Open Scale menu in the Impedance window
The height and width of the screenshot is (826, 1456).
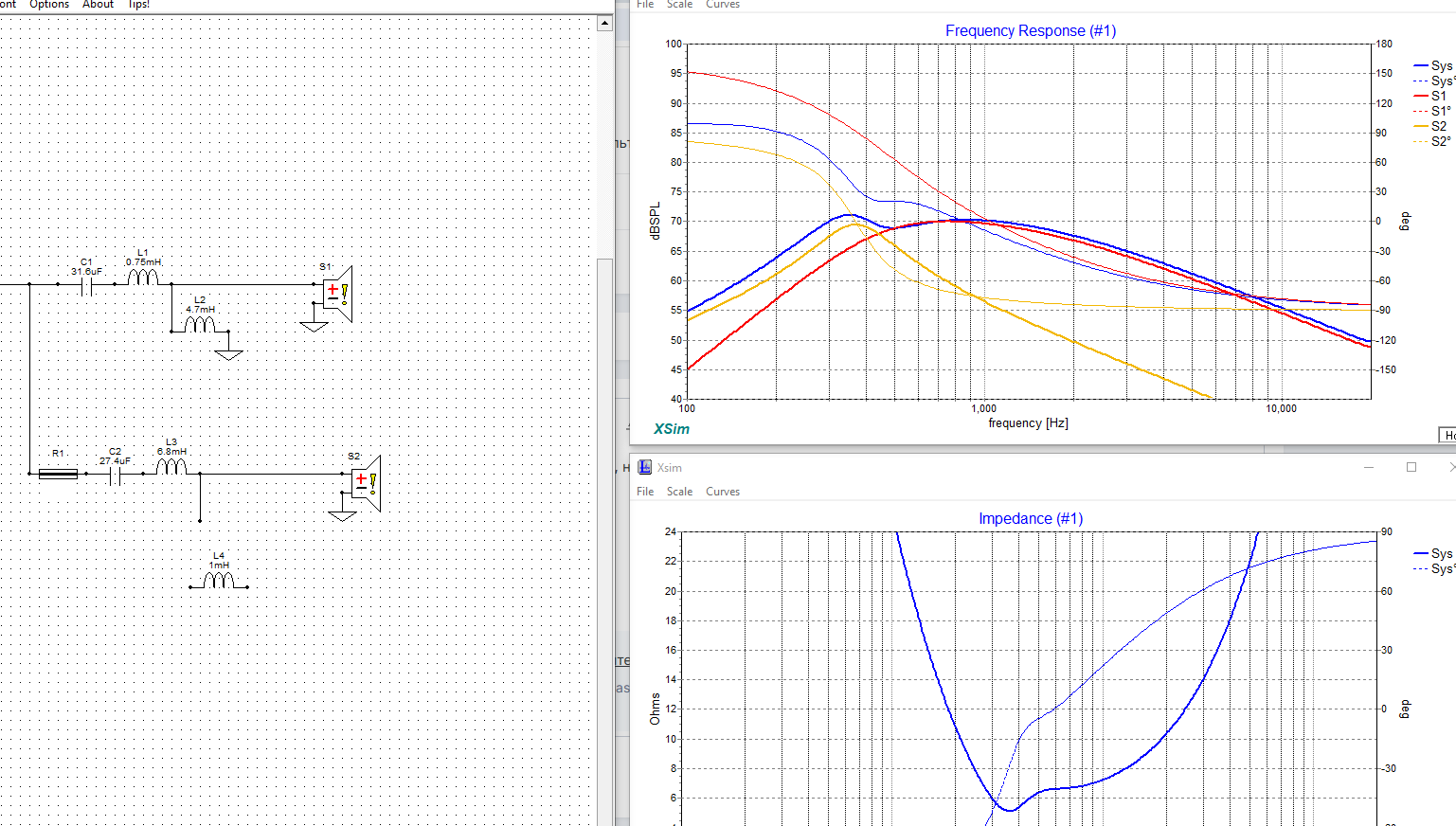pos(679,492)
